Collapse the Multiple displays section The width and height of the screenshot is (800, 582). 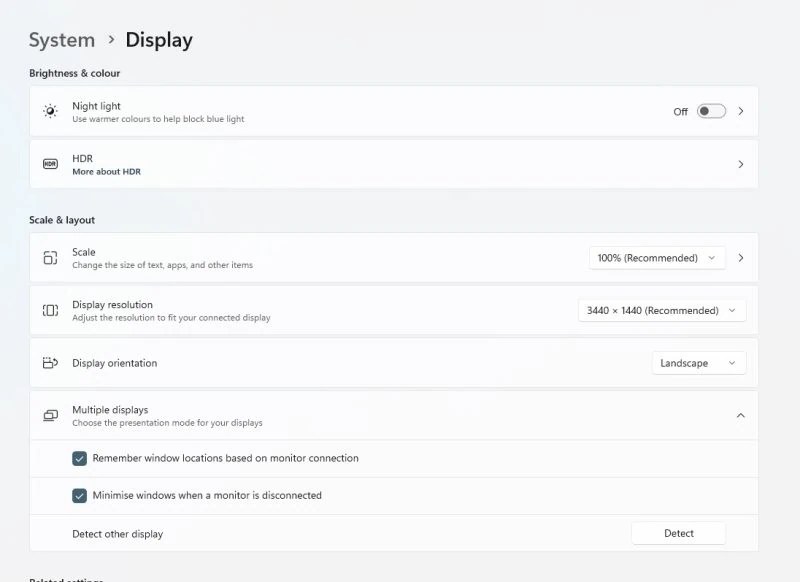pyautogui.click(x=740, y=415)
